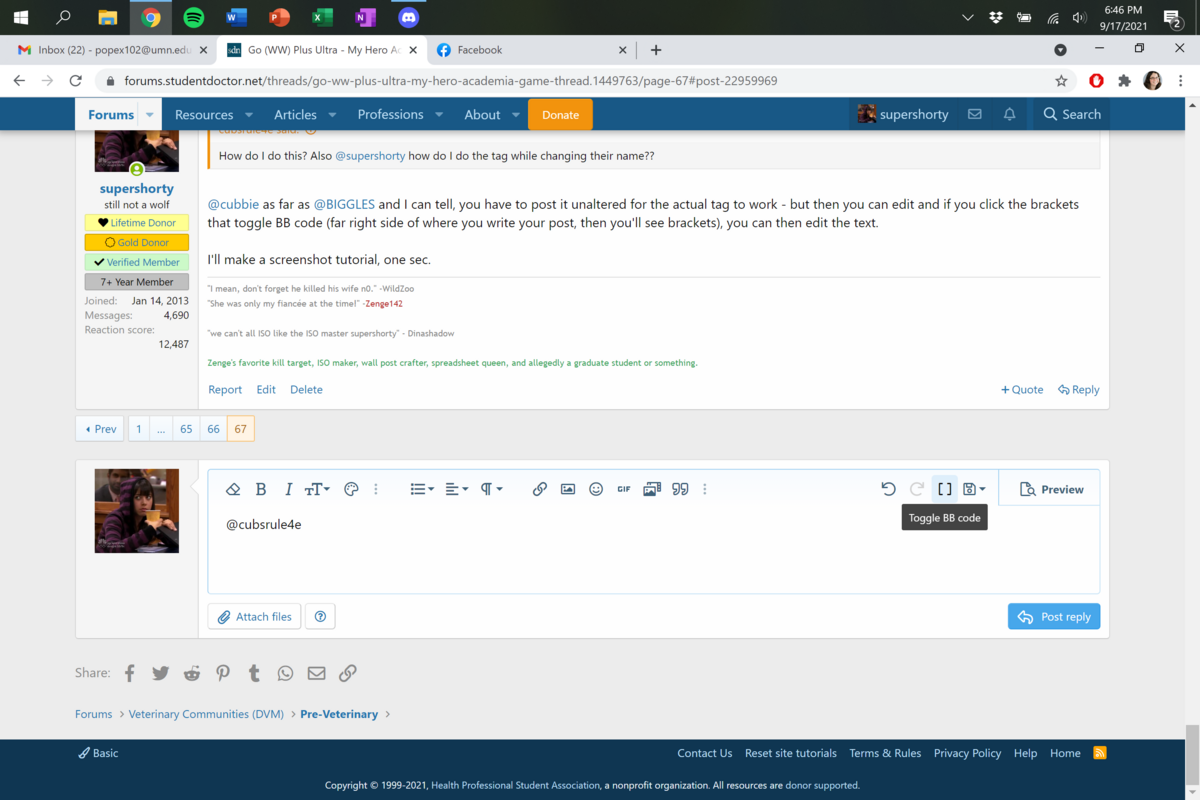The height and width of the screenshot is (800, 1200).
Task: Expand the font size dropdown
Action: (x=317, y=489)
